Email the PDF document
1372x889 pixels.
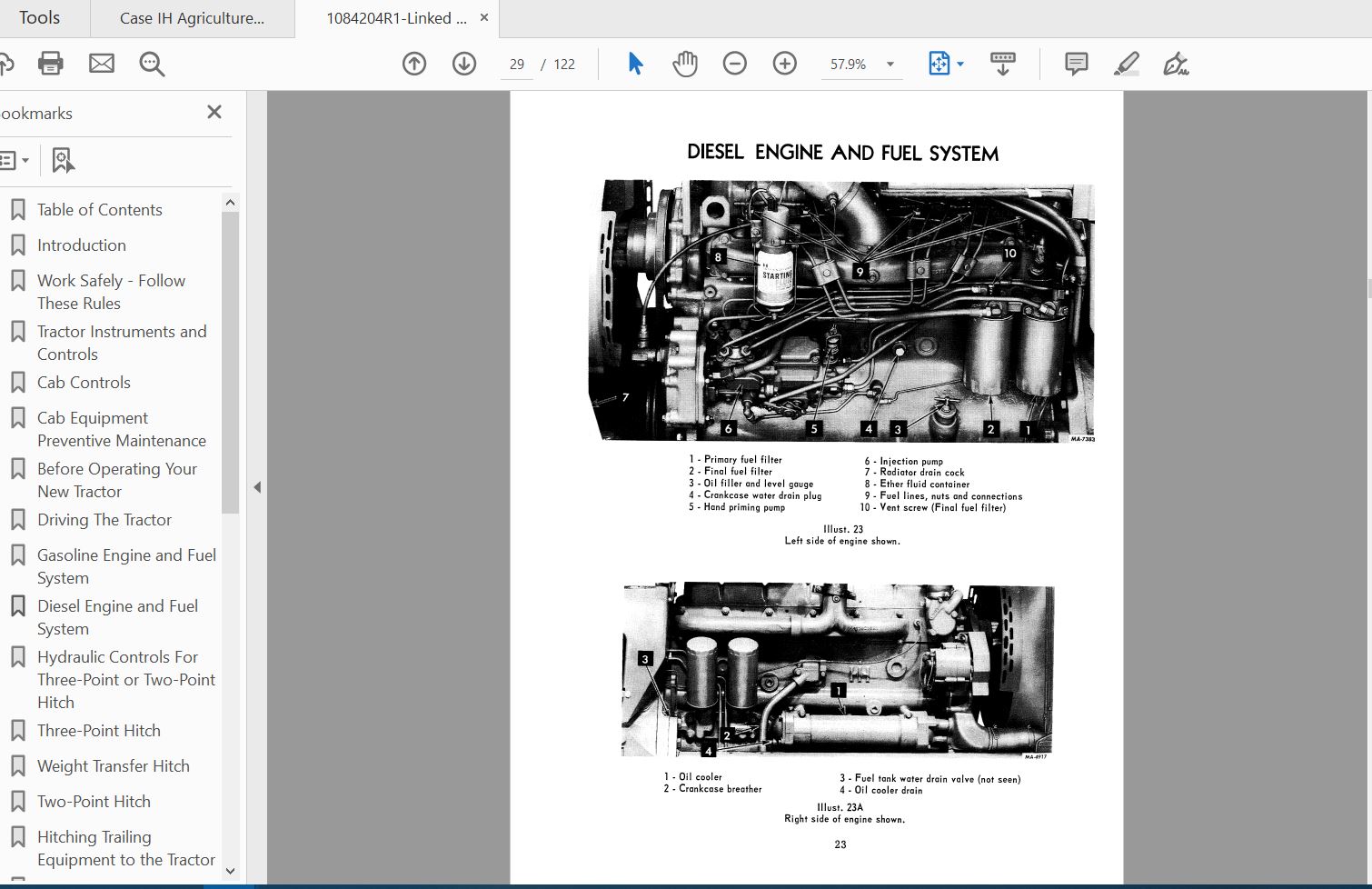101,64
